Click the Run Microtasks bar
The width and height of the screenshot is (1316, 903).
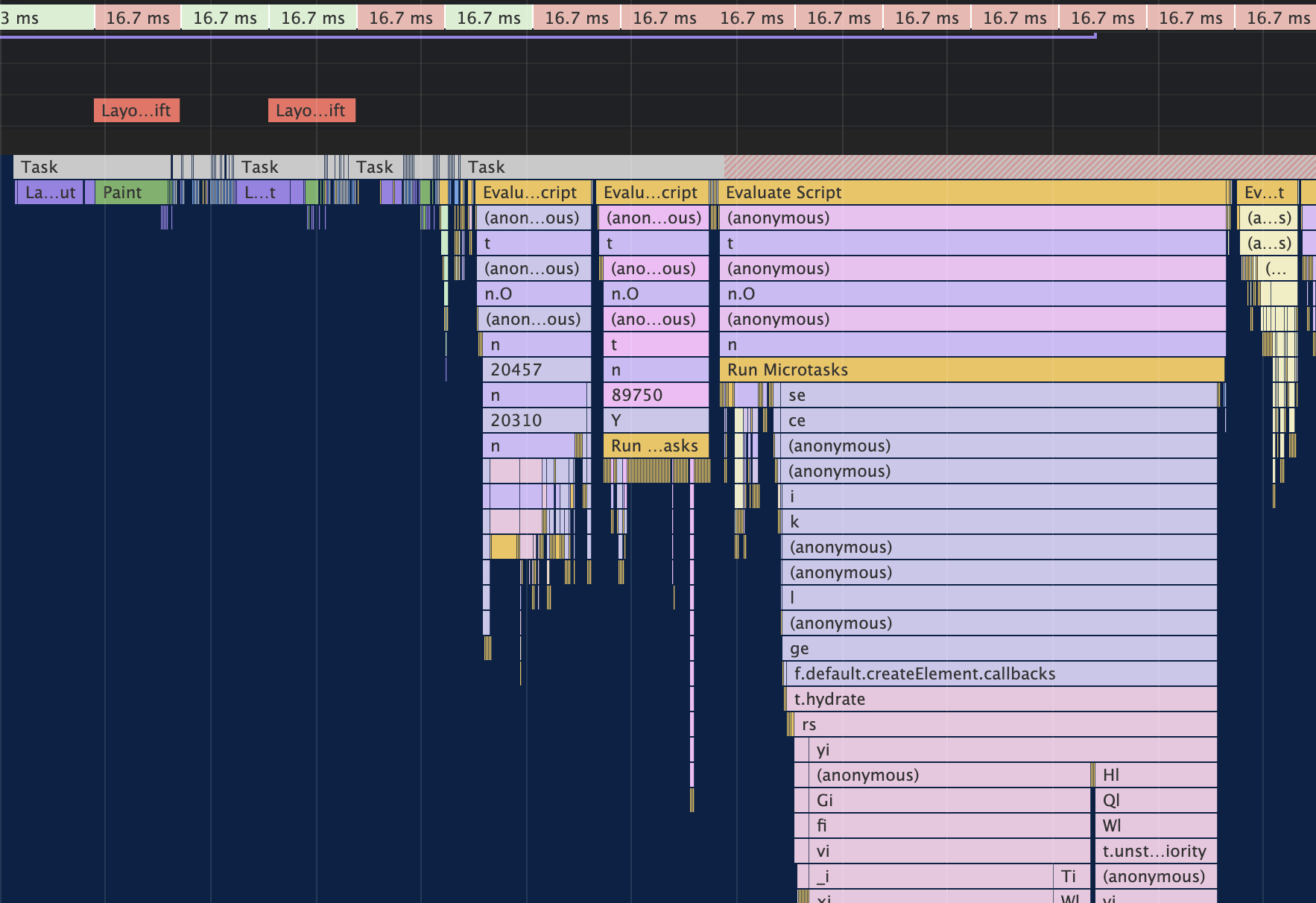click(972, 370)
